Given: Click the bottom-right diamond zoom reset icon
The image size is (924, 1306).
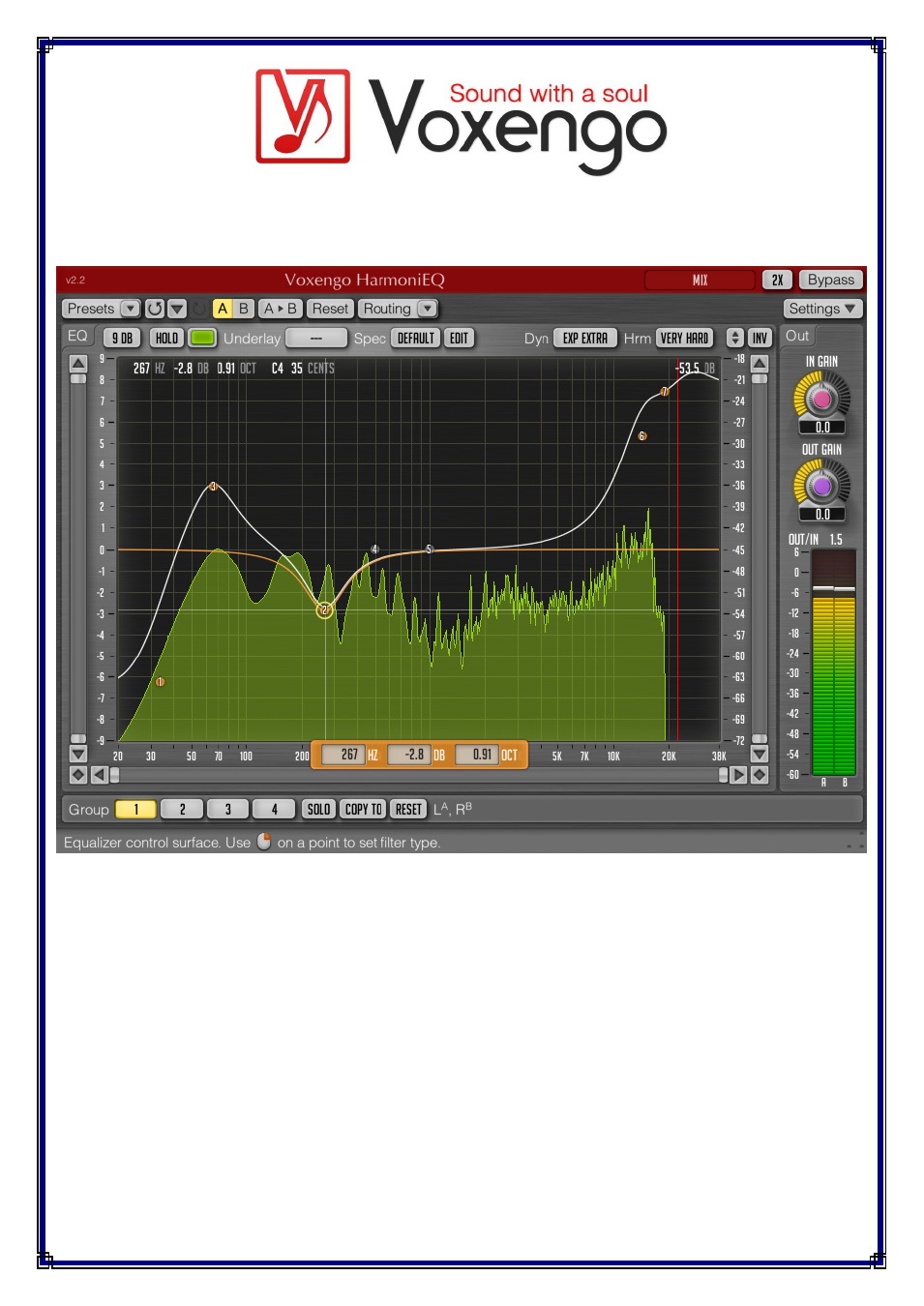Looking at the screenshot, I should 760,775.
